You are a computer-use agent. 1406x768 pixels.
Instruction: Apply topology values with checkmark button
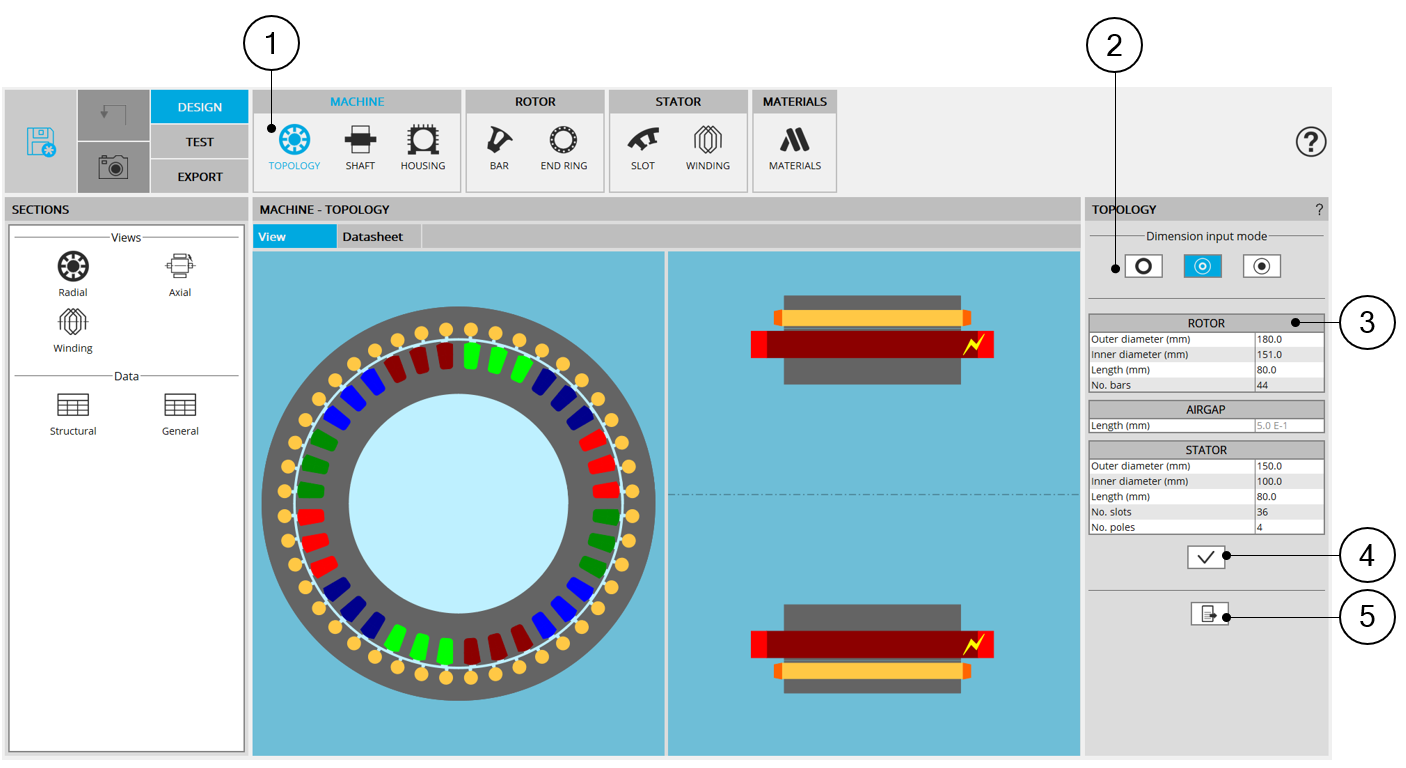tap(1206, 558)
